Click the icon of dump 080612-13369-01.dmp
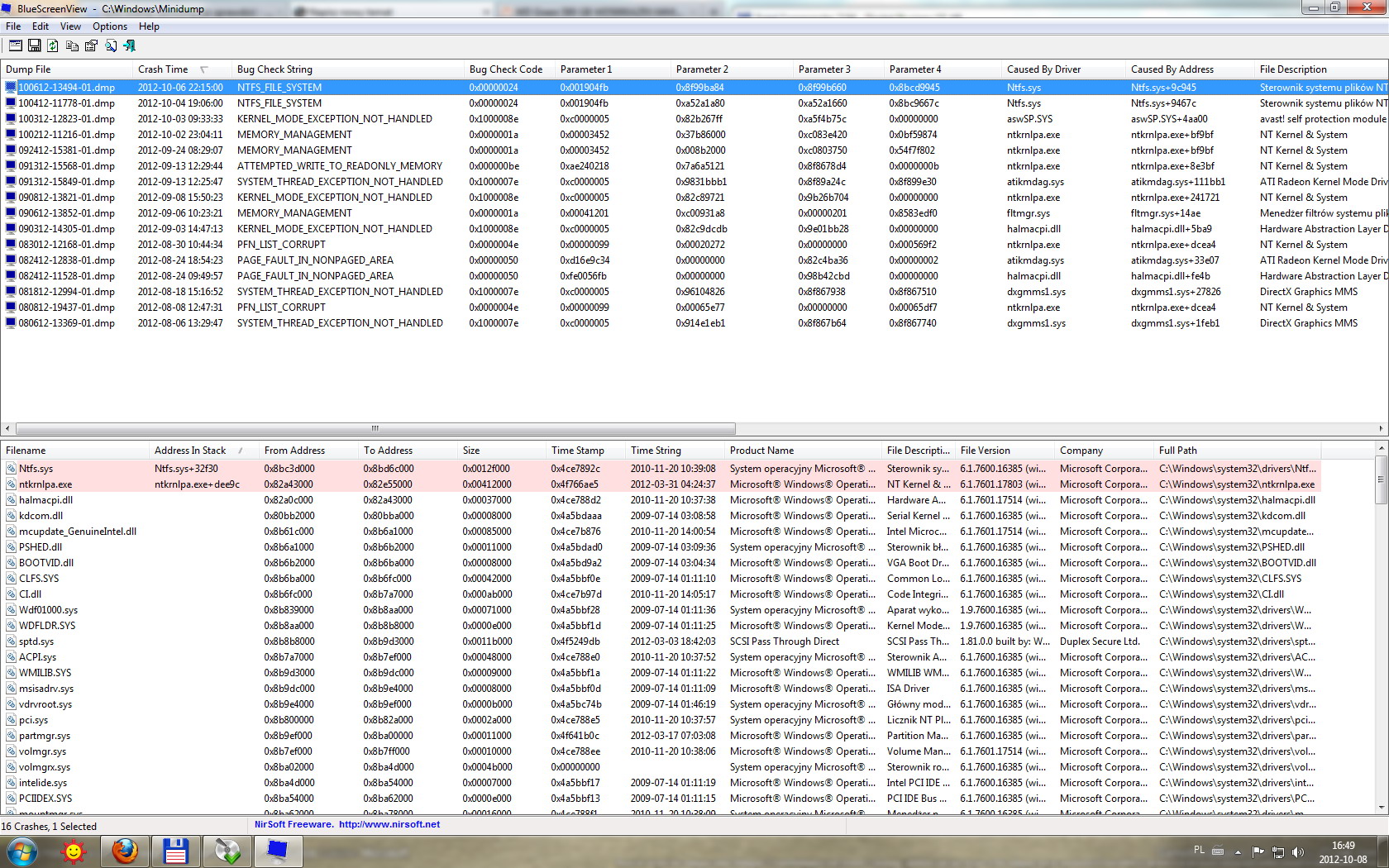1389x868 pixels. click(x=11, y=323)
